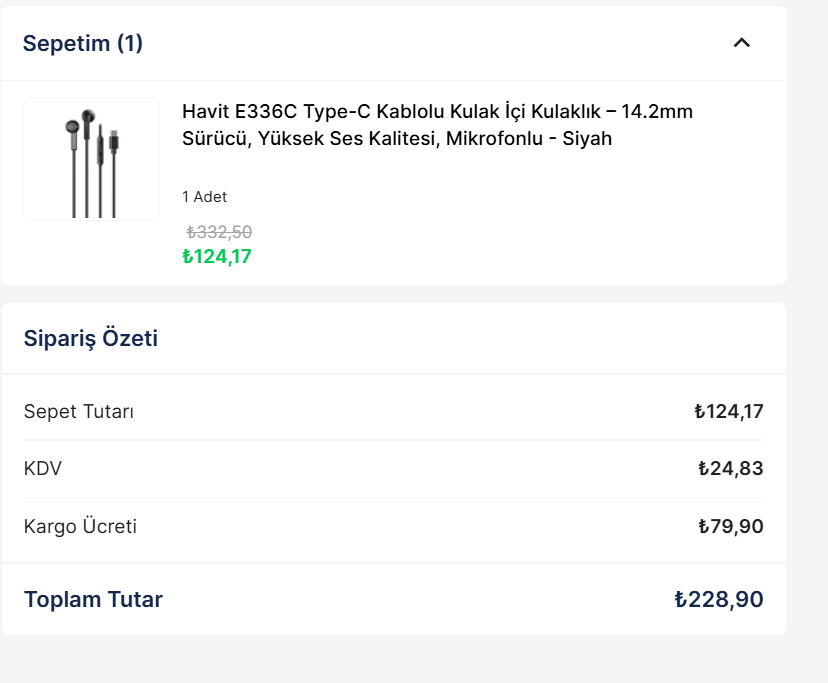Select the Toplam Tutar label

click(x=93, y=599)
